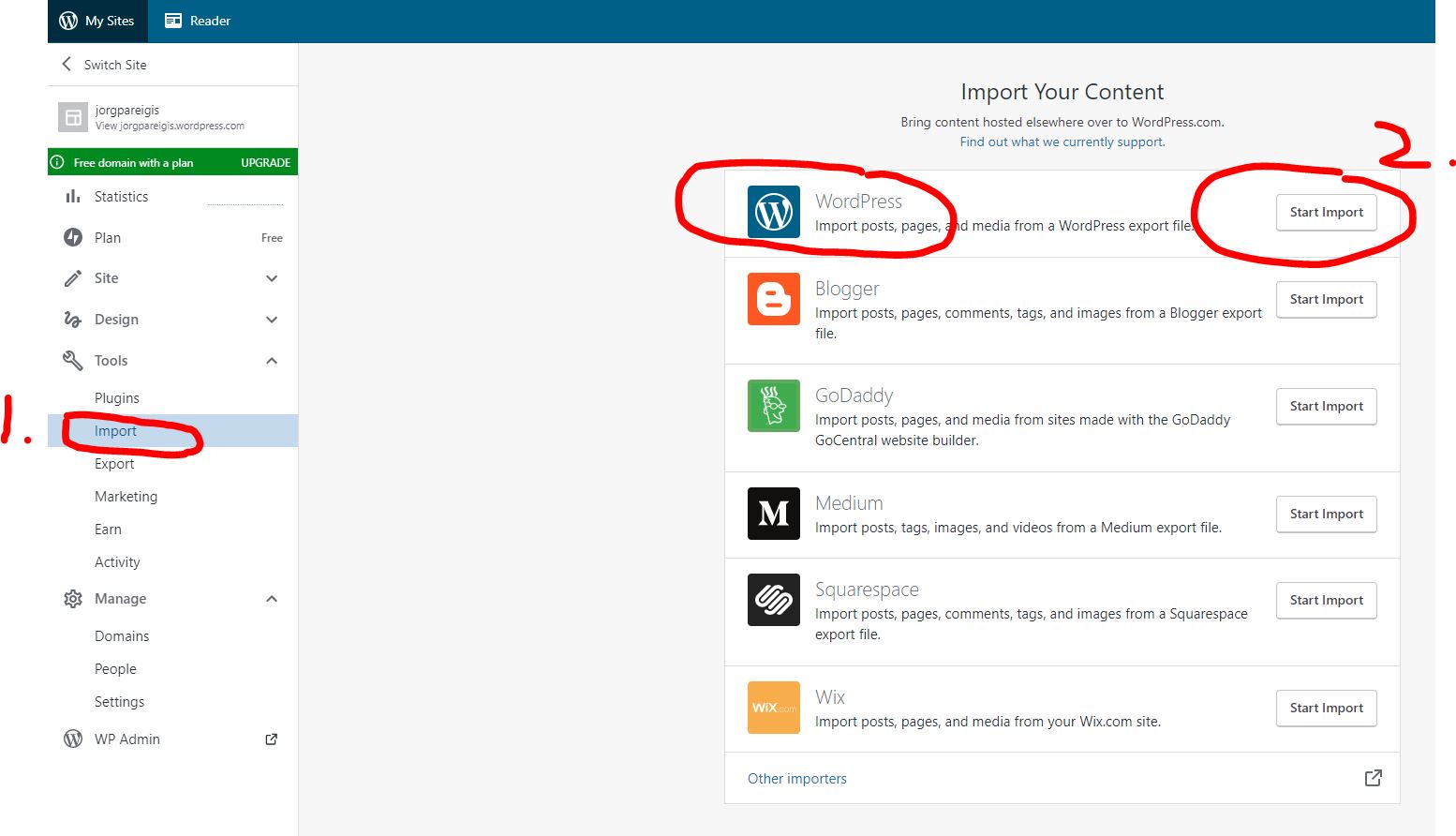Screen dimensions: 1456x836
Task: Click the Manage gear icon
Action: (73, 599)
